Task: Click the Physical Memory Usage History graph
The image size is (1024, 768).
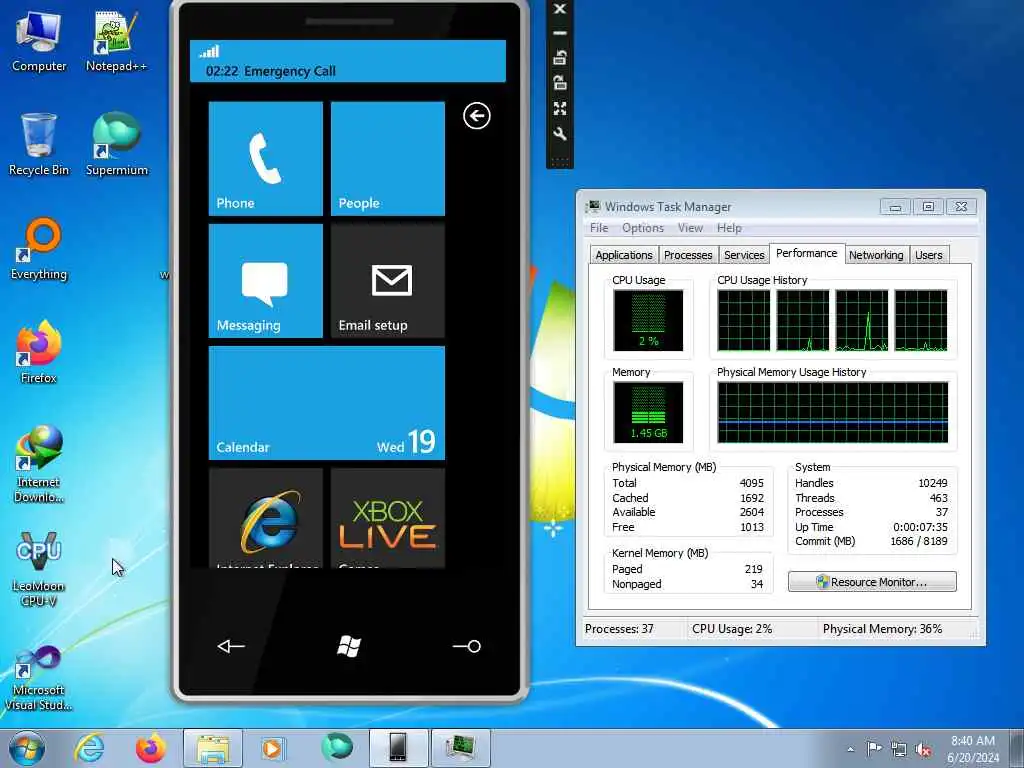Action: tap(833, 413)
